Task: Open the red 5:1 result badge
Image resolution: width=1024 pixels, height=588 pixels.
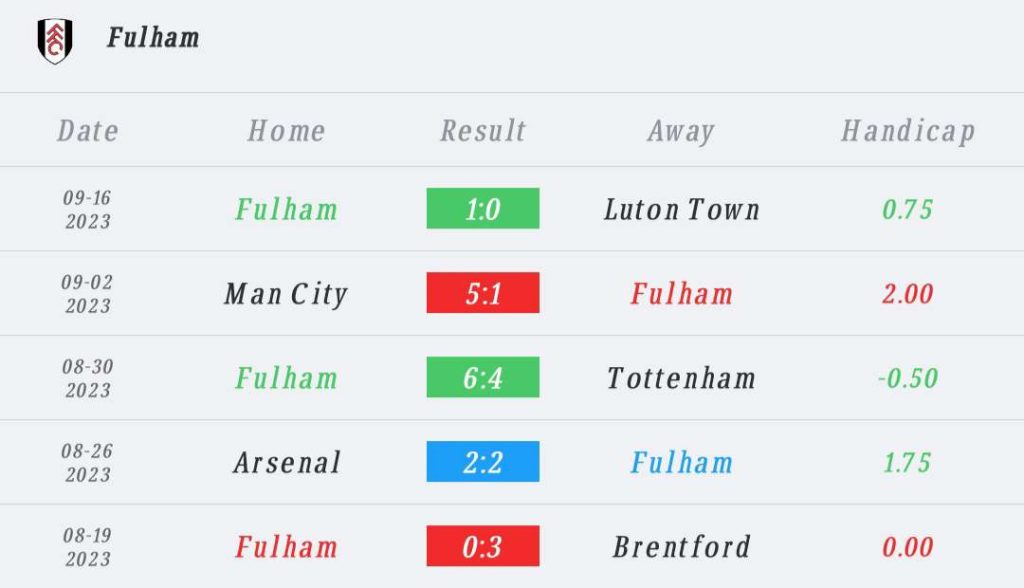Action: click(x=483, y=293)
